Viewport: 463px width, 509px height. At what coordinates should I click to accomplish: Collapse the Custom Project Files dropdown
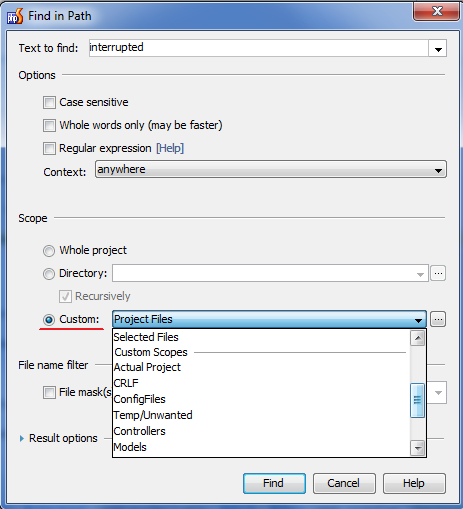[x=269, y=319]
